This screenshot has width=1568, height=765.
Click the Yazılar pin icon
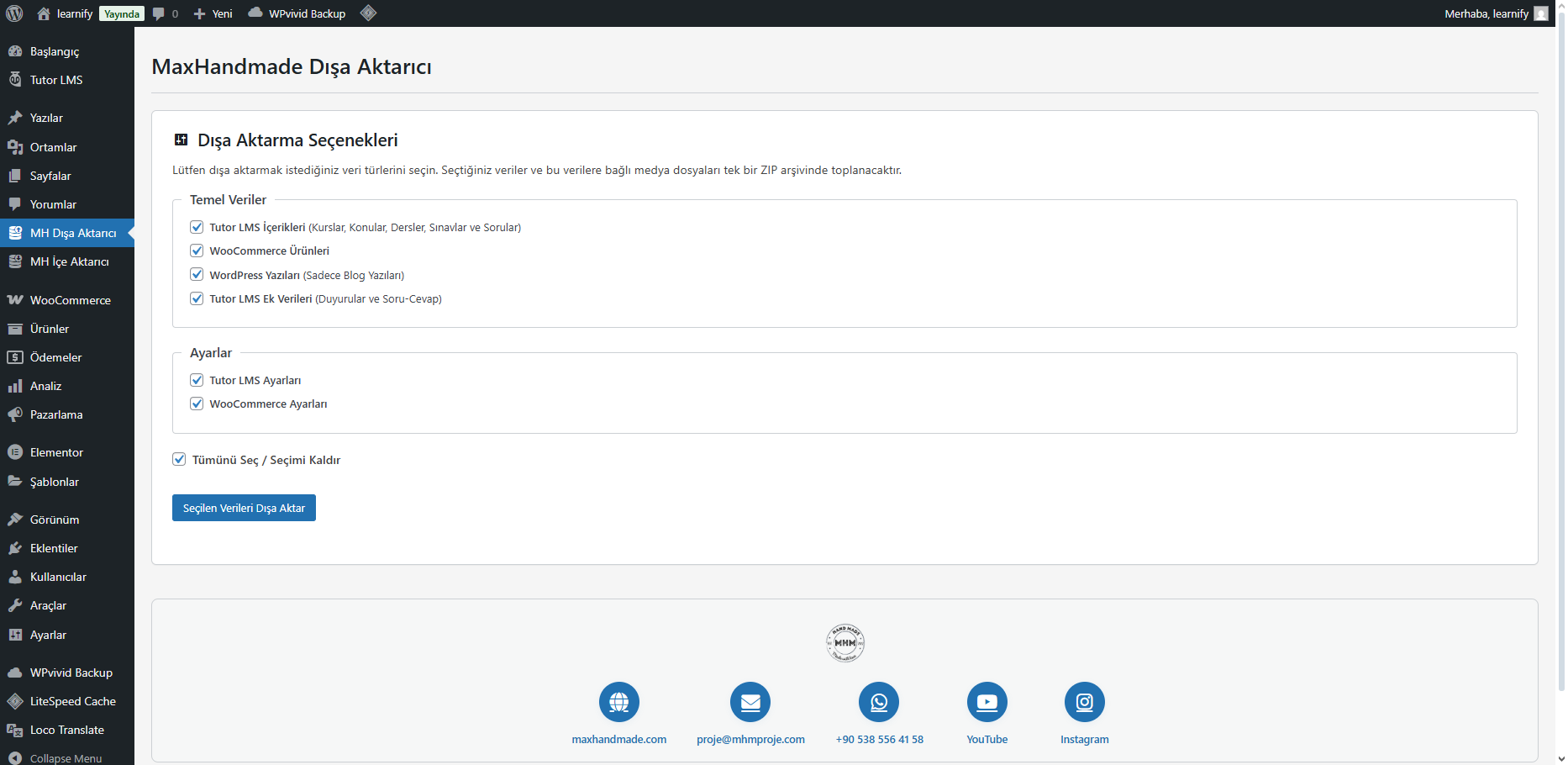[x=15, y=118]
